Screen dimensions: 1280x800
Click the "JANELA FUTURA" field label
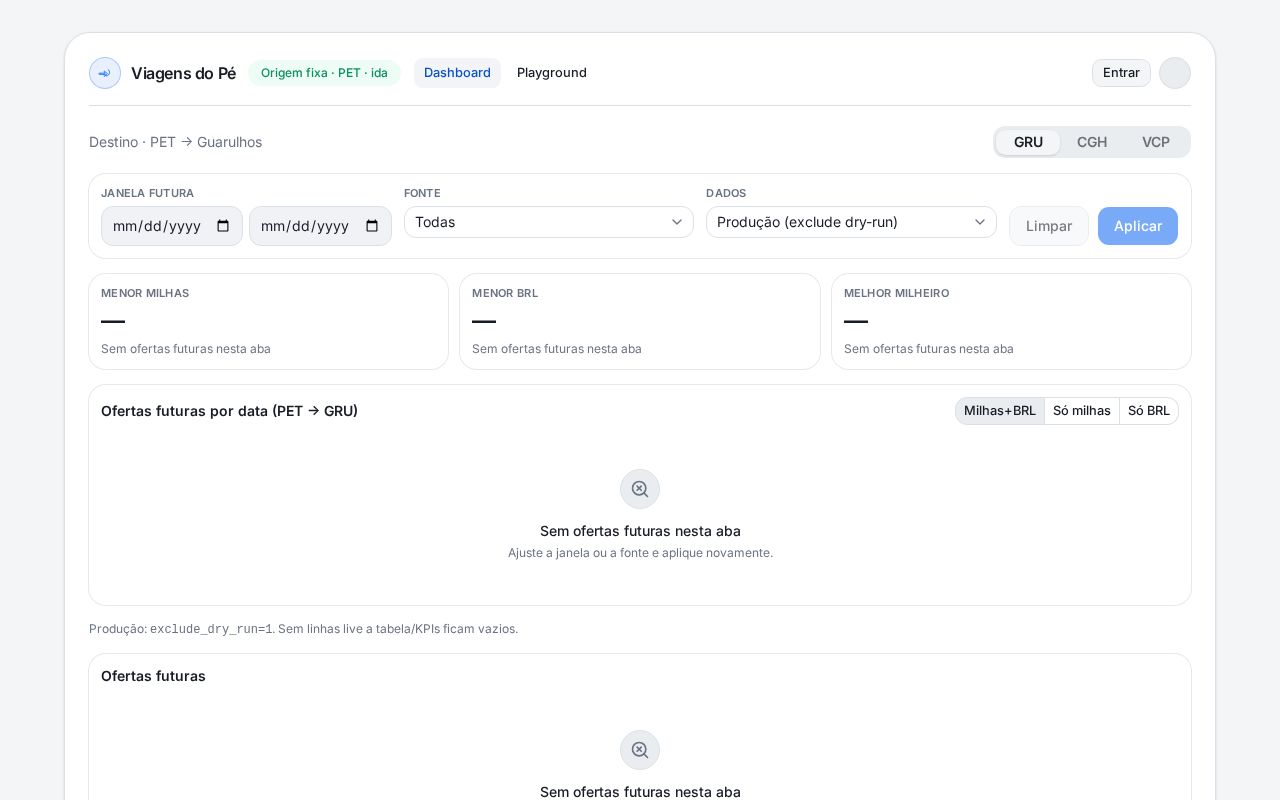point(147,193)
